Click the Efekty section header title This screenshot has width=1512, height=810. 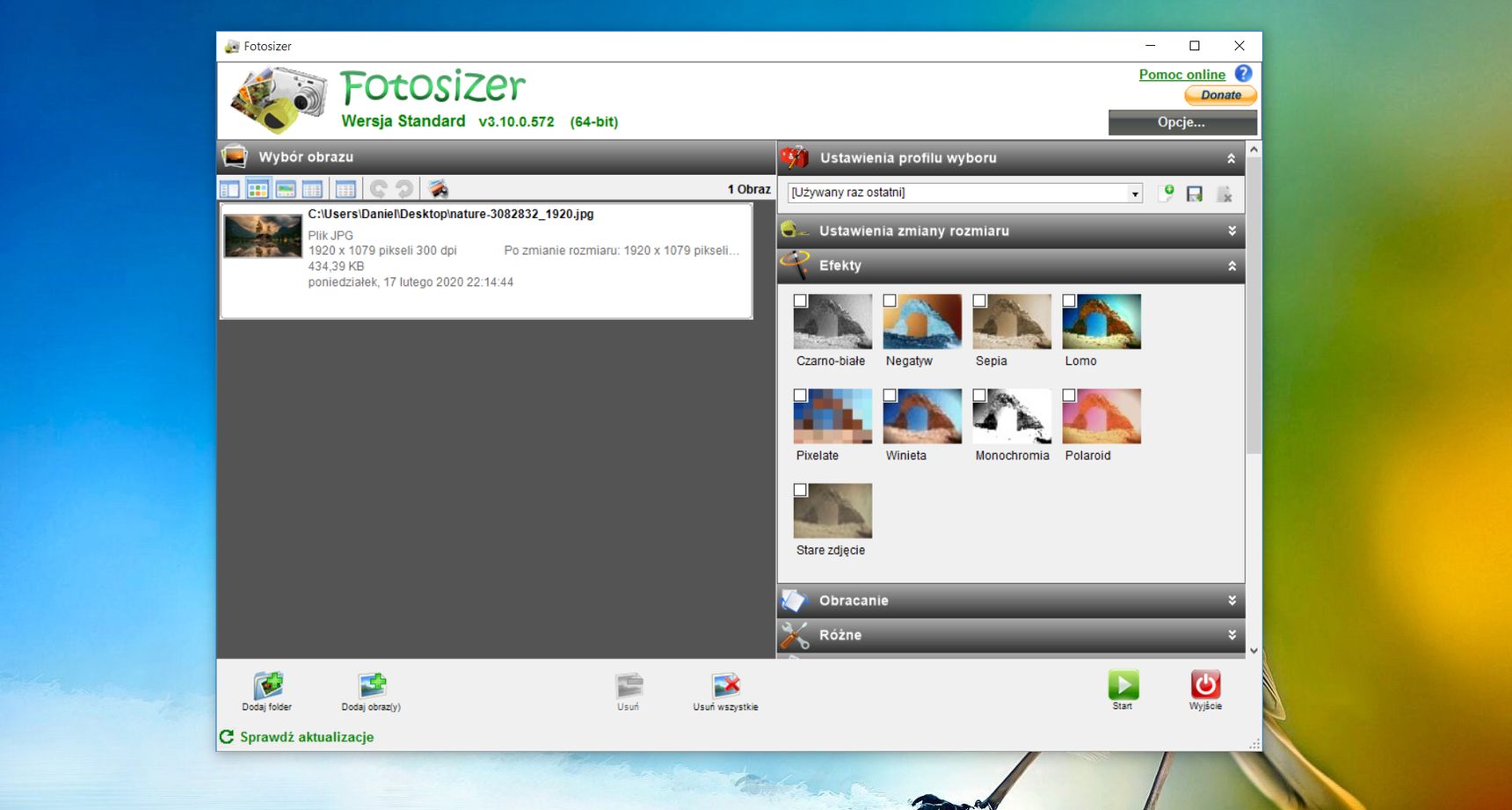pos(840,266)
